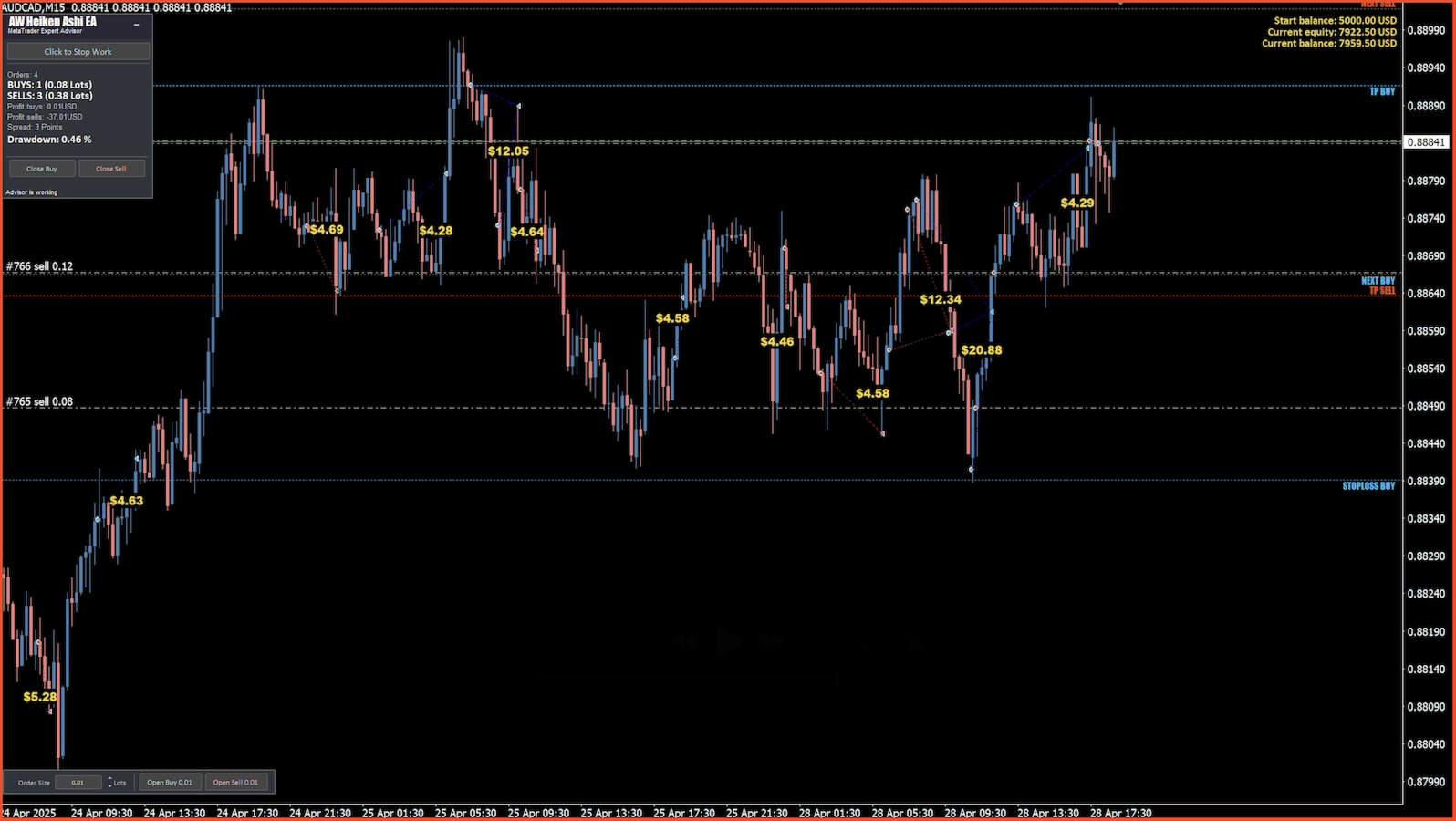Select the $20.88 profit label on chart

click(982, 350)
